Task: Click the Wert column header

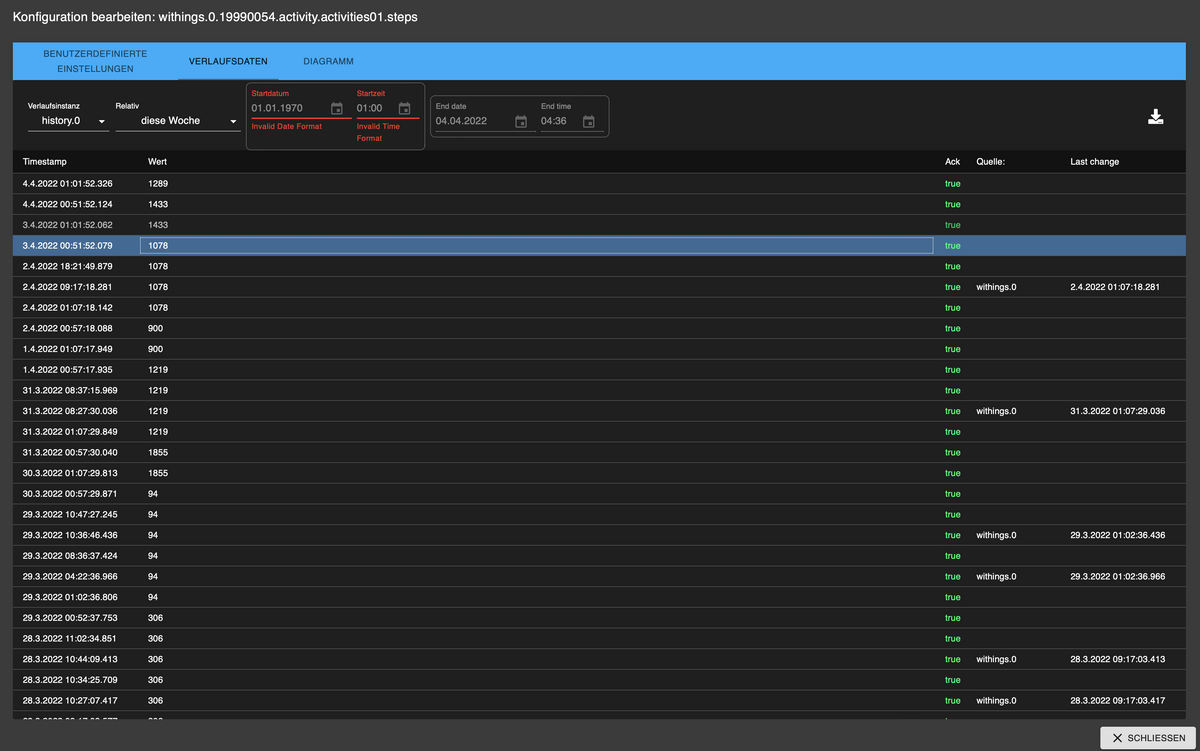Action: click(157, 162)
